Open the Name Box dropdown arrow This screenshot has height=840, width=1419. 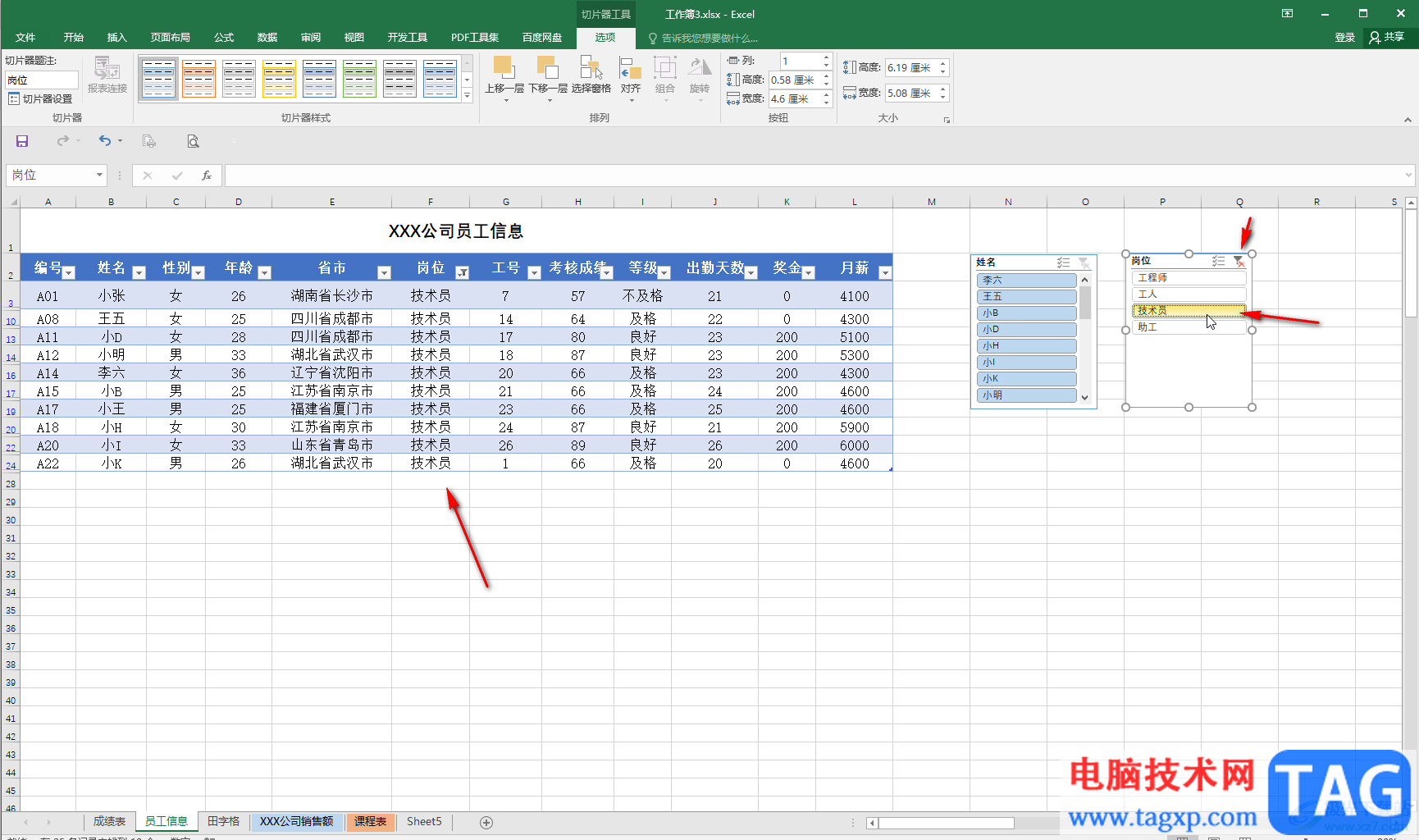pos(99,175)
